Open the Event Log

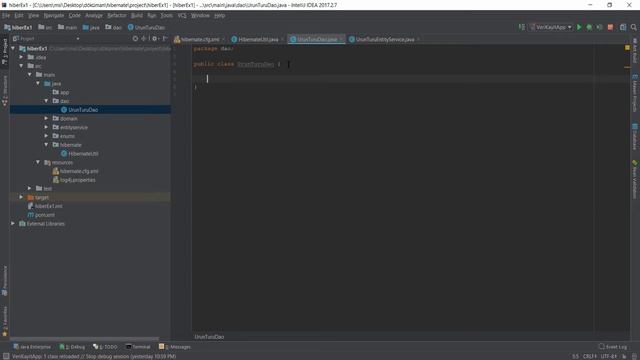click(613, 347)
